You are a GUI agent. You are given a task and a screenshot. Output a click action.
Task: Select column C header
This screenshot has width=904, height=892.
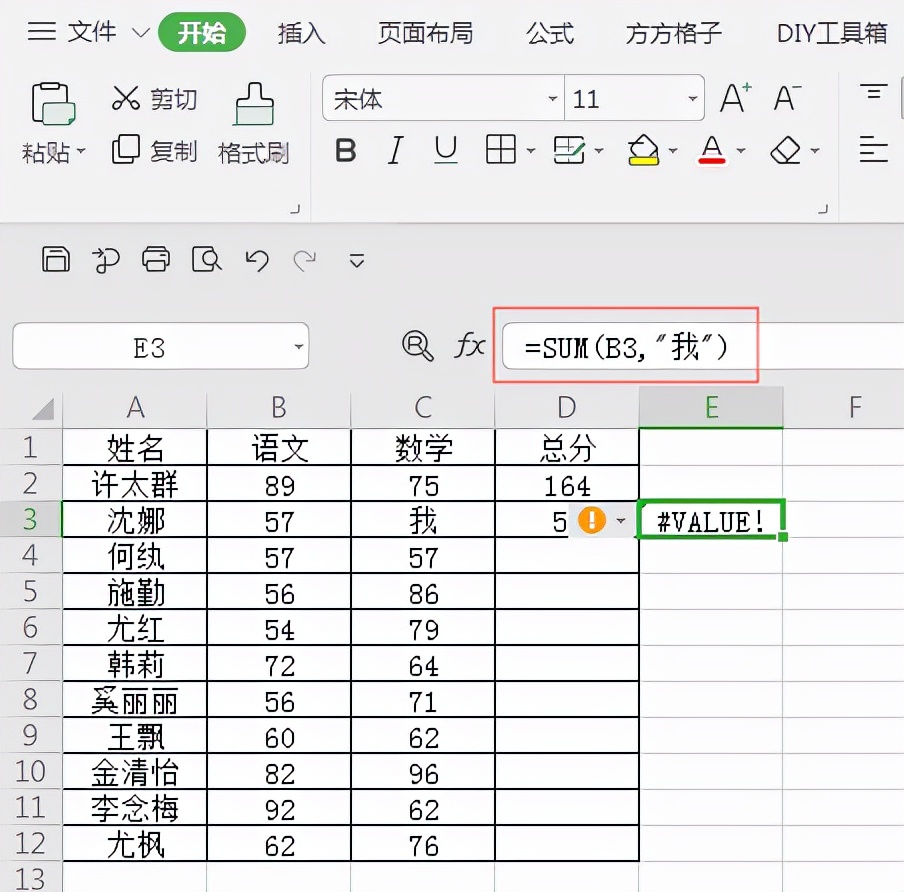click(423, 407)
